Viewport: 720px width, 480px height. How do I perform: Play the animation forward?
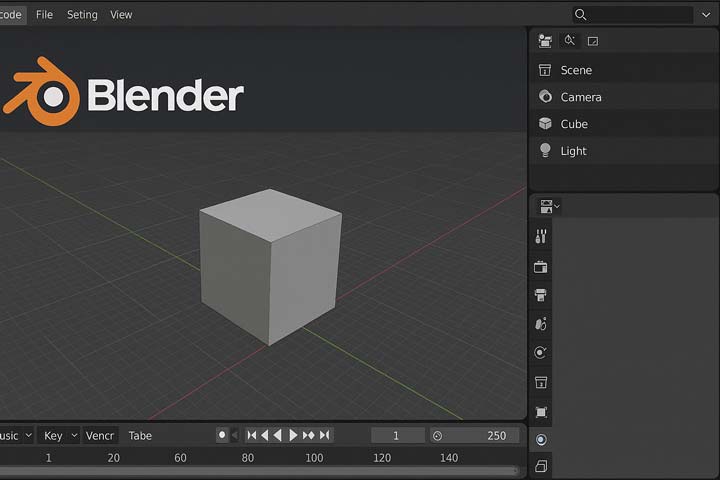pos(293,435)
